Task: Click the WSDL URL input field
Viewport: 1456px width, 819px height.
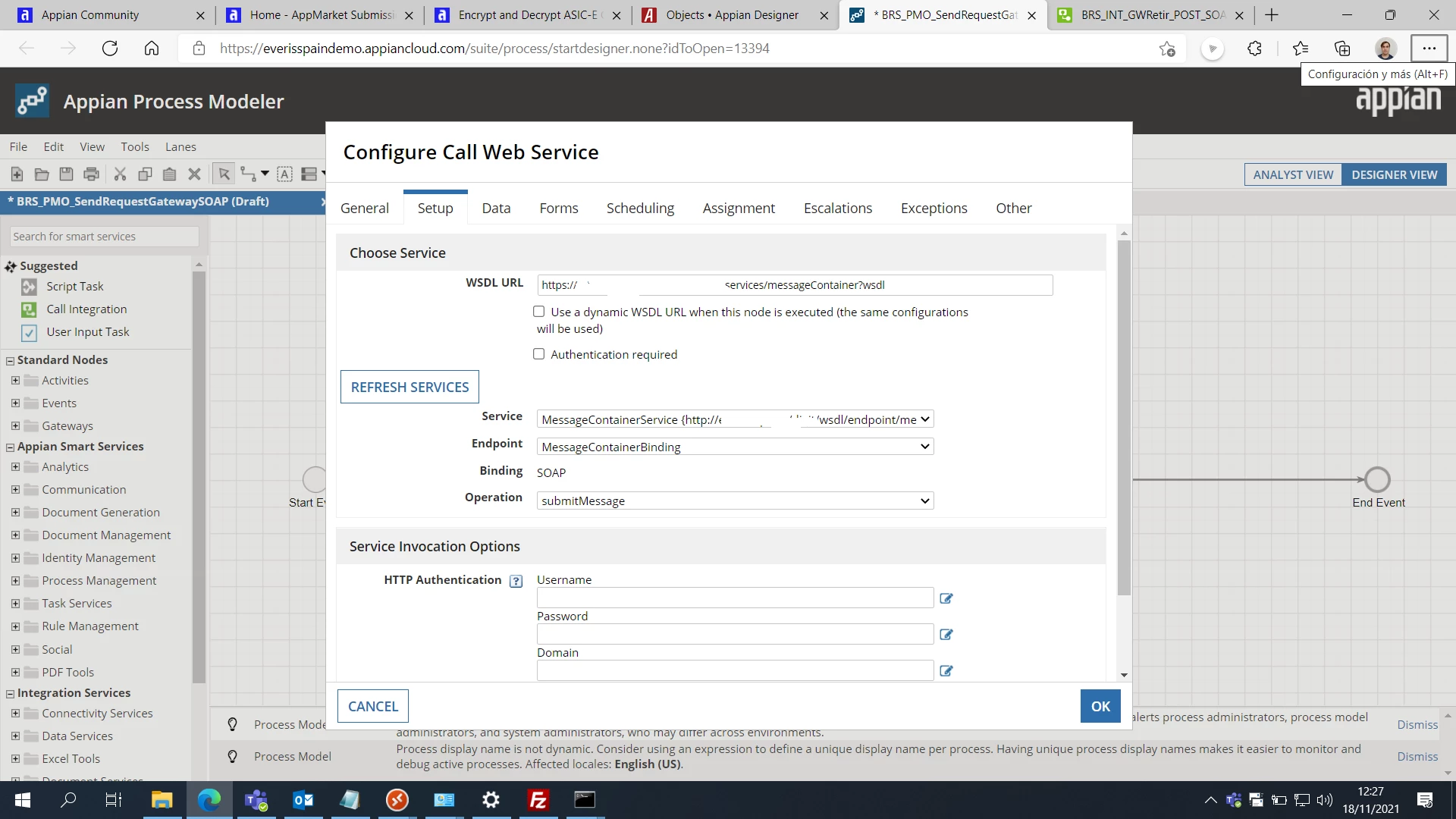Action: (x=795, y=285)
